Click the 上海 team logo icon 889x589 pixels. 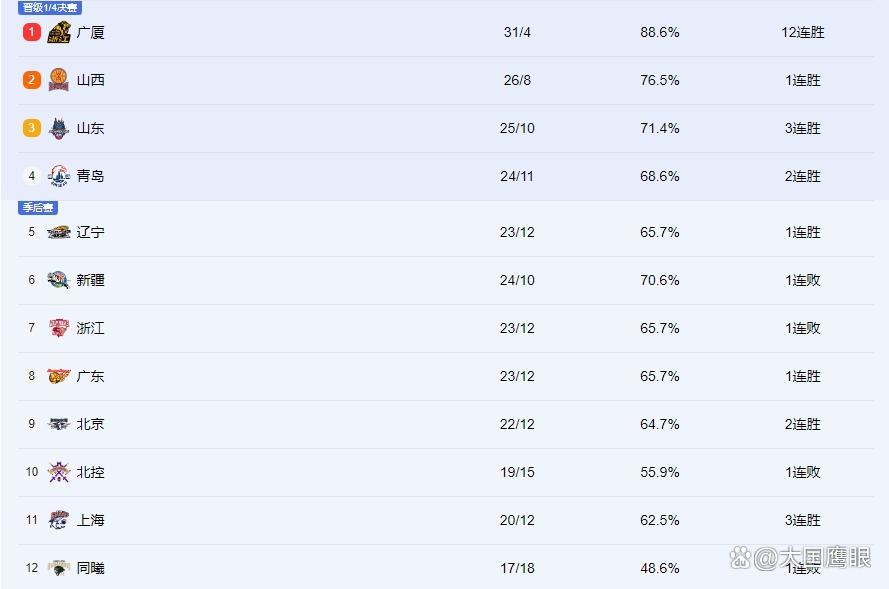pos(59,520)
